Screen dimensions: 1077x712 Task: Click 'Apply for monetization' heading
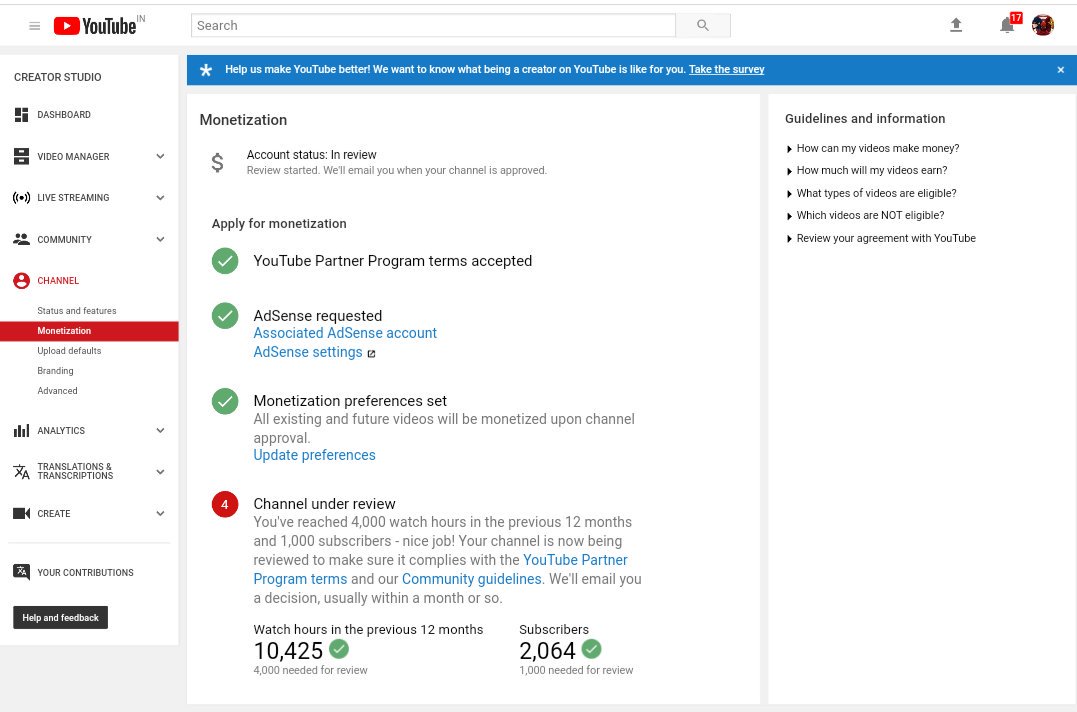279,224
